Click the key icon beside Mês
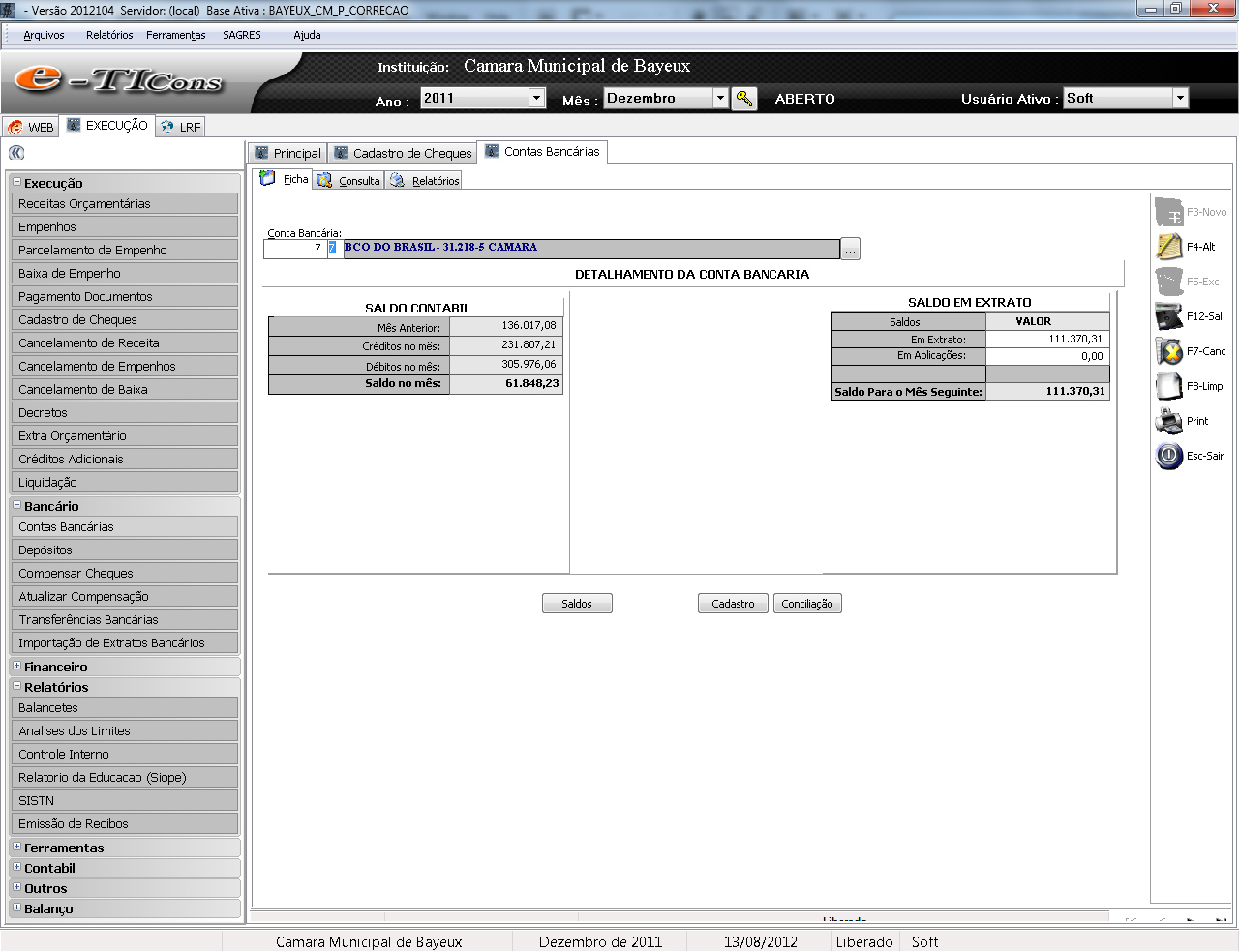Viewport: 1239px width, 952px height. 743,99
